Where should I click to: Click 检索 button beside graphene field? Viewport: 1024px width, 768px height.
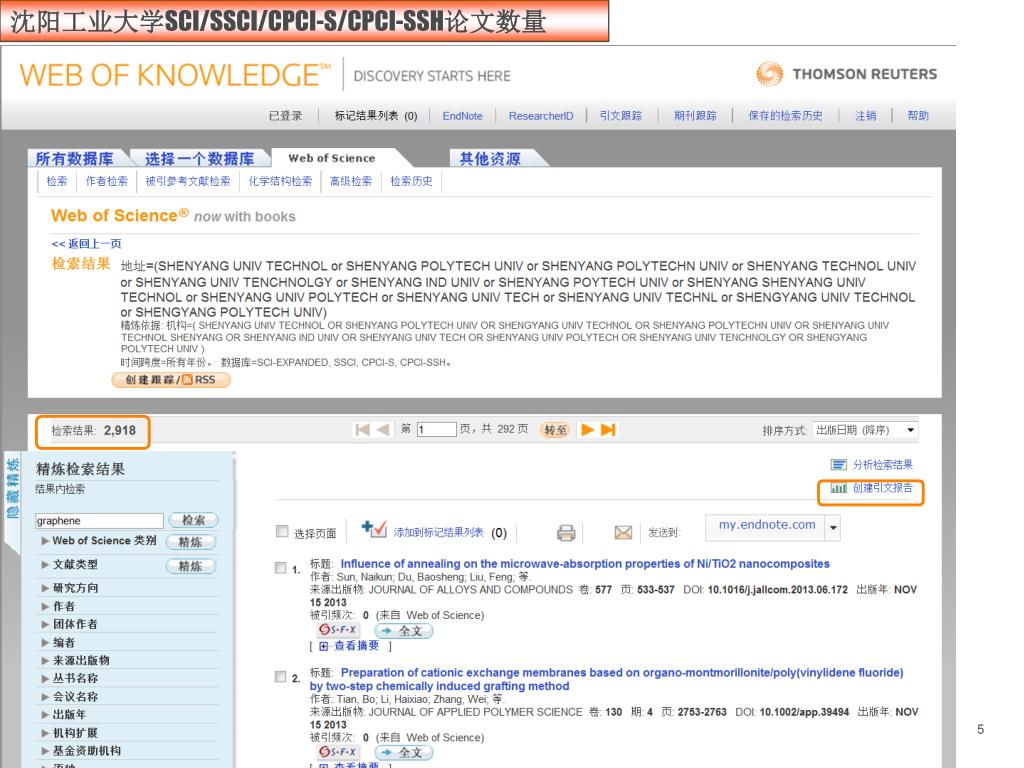pyautogui.click(x=193, y=520)
